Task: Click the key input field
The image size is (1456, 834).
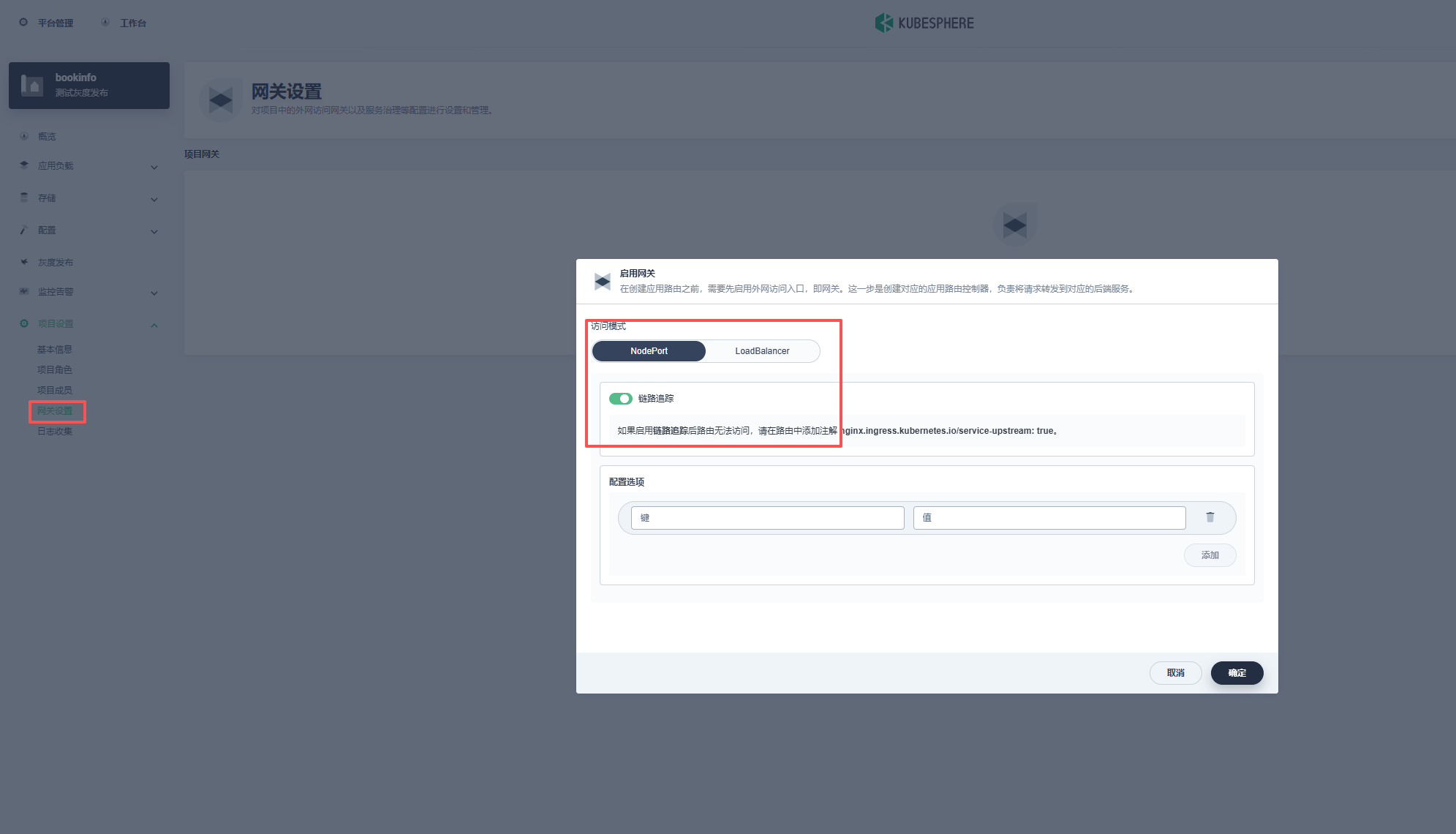Action: [767, 518]
